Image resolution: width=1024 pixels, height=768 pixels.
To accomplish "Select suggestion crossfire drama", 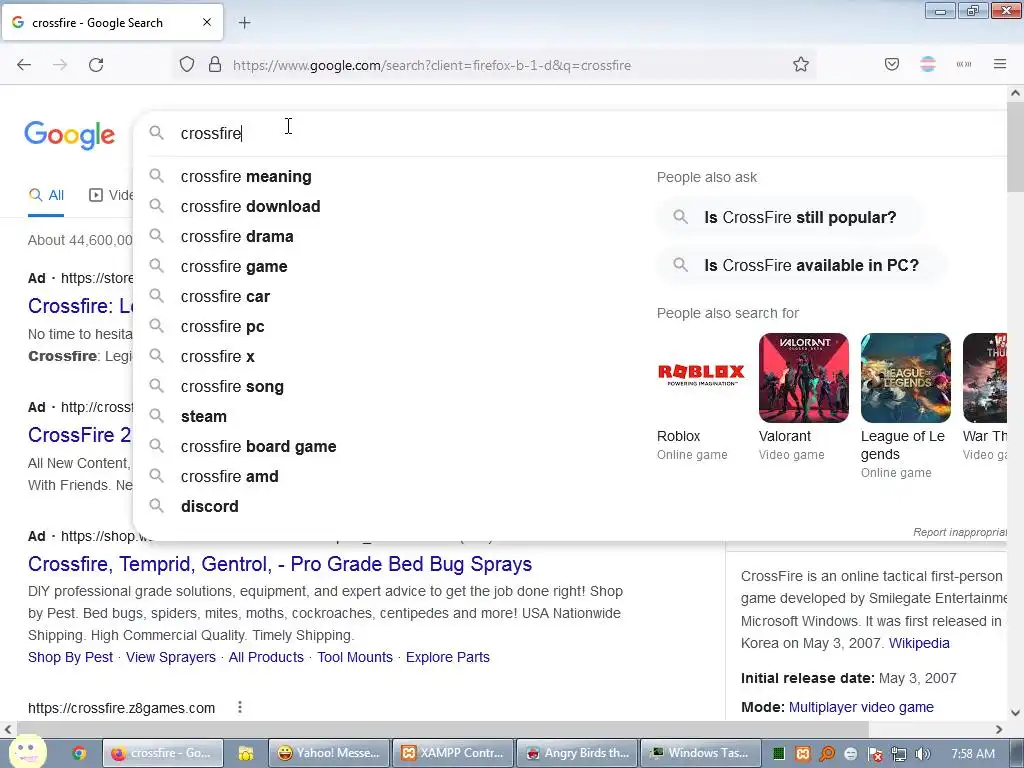I will point(237,236).
